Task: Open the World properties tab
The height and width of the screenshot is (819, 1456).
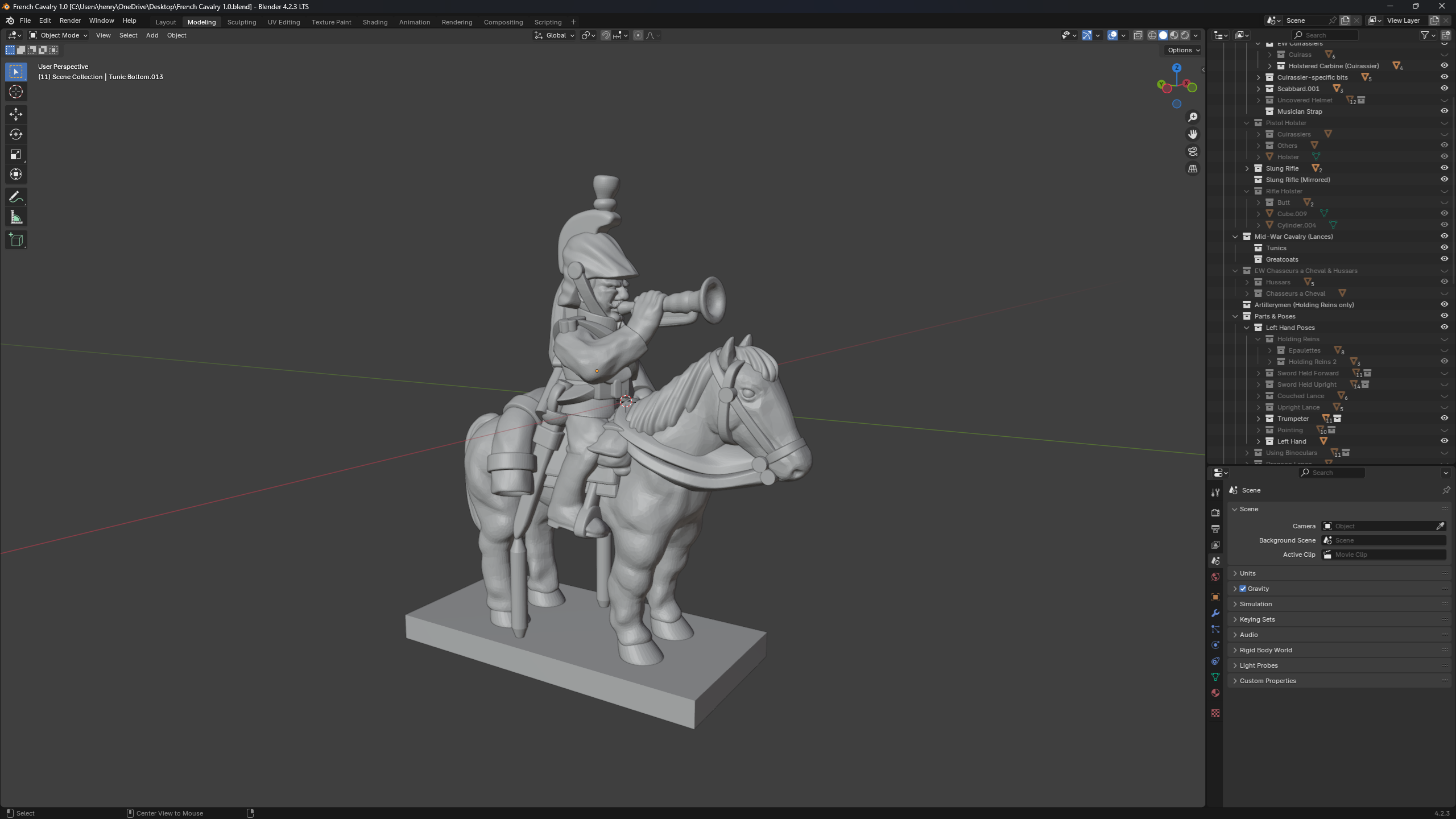Action: point(1215,576)
